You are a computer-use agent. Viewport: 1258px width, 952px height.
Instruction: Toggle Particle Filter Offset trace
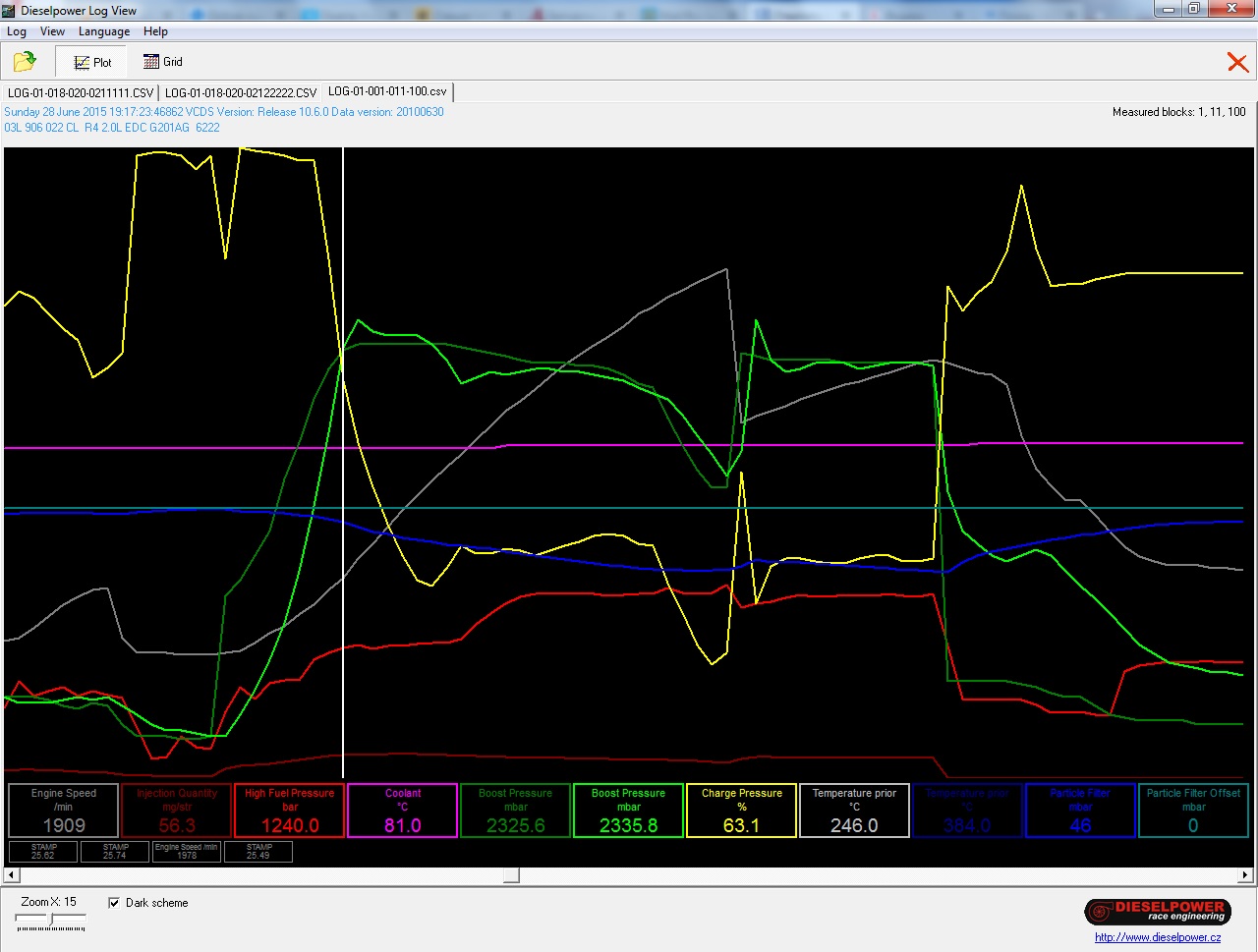click(1193, 811)
